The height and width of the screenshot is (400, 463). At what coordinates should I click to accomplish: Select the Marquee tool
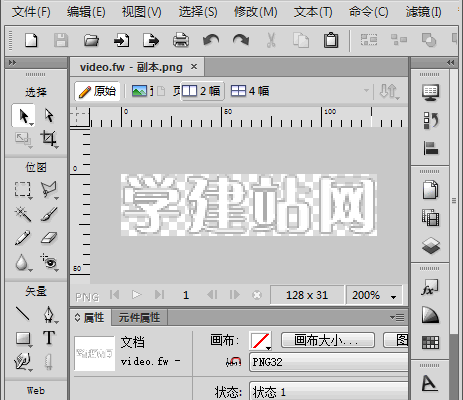point(23,189)
